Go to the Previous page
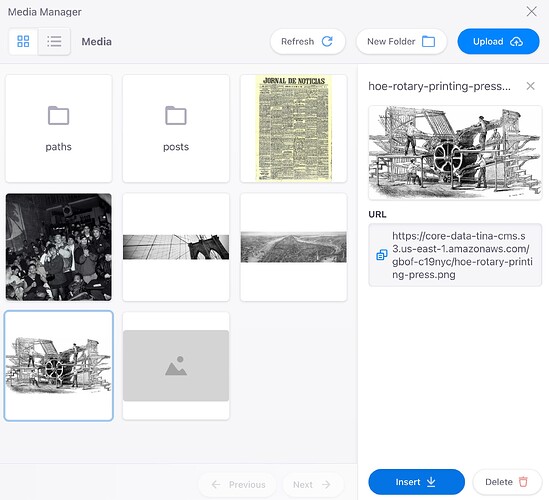 coord(238,485)
